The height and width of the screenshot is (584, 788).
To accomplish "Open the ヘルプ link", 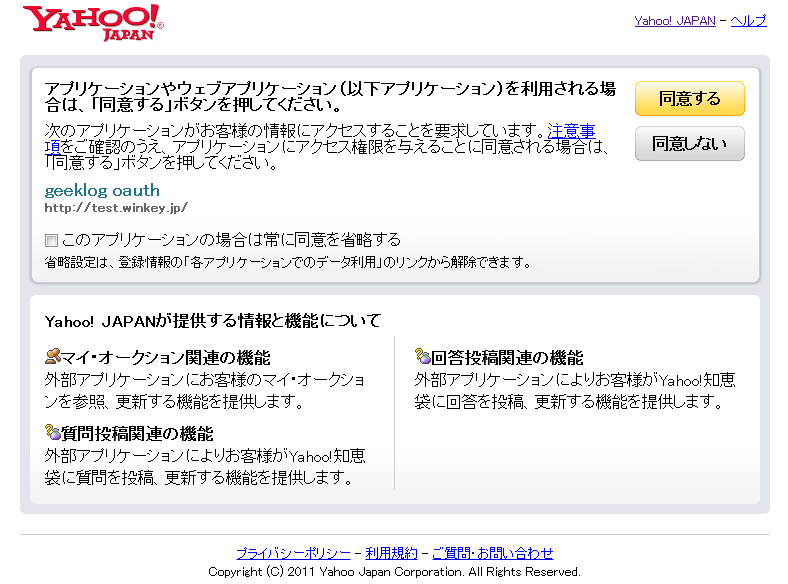I will (x=748, y=20).
